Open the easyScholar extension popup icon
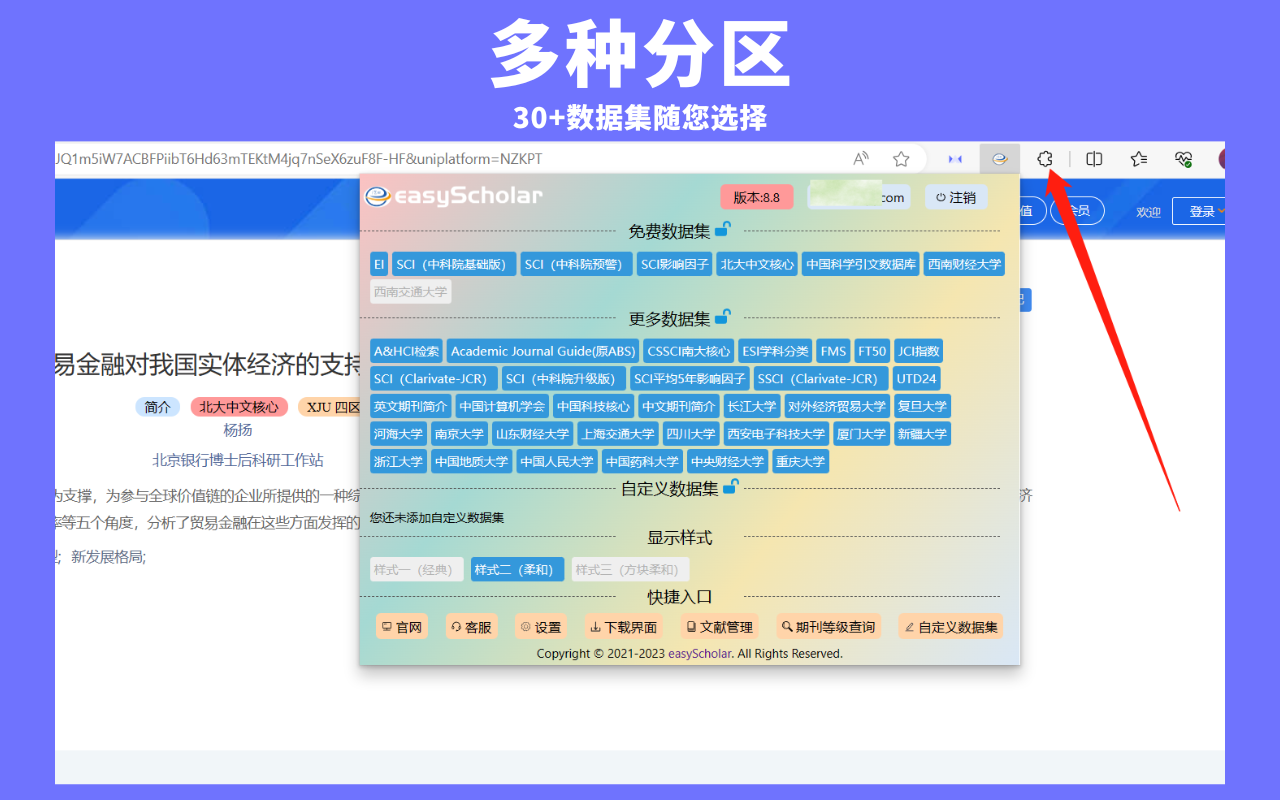Image resolution: width=1280 pixels, height=800 pixels. [x=999, y=158]
